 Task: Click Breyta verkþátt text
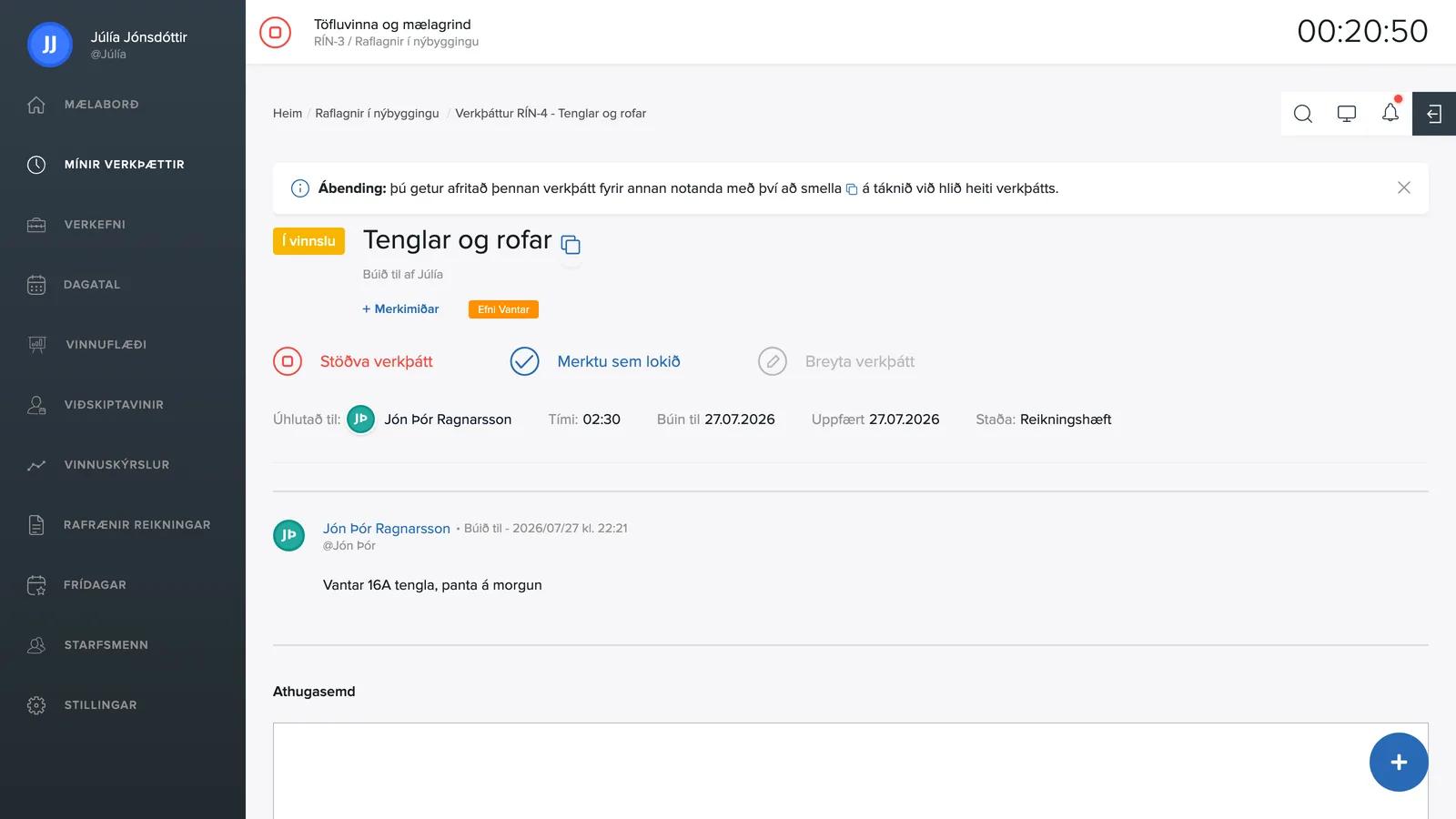pyautogui.click(x=860, y=361)
